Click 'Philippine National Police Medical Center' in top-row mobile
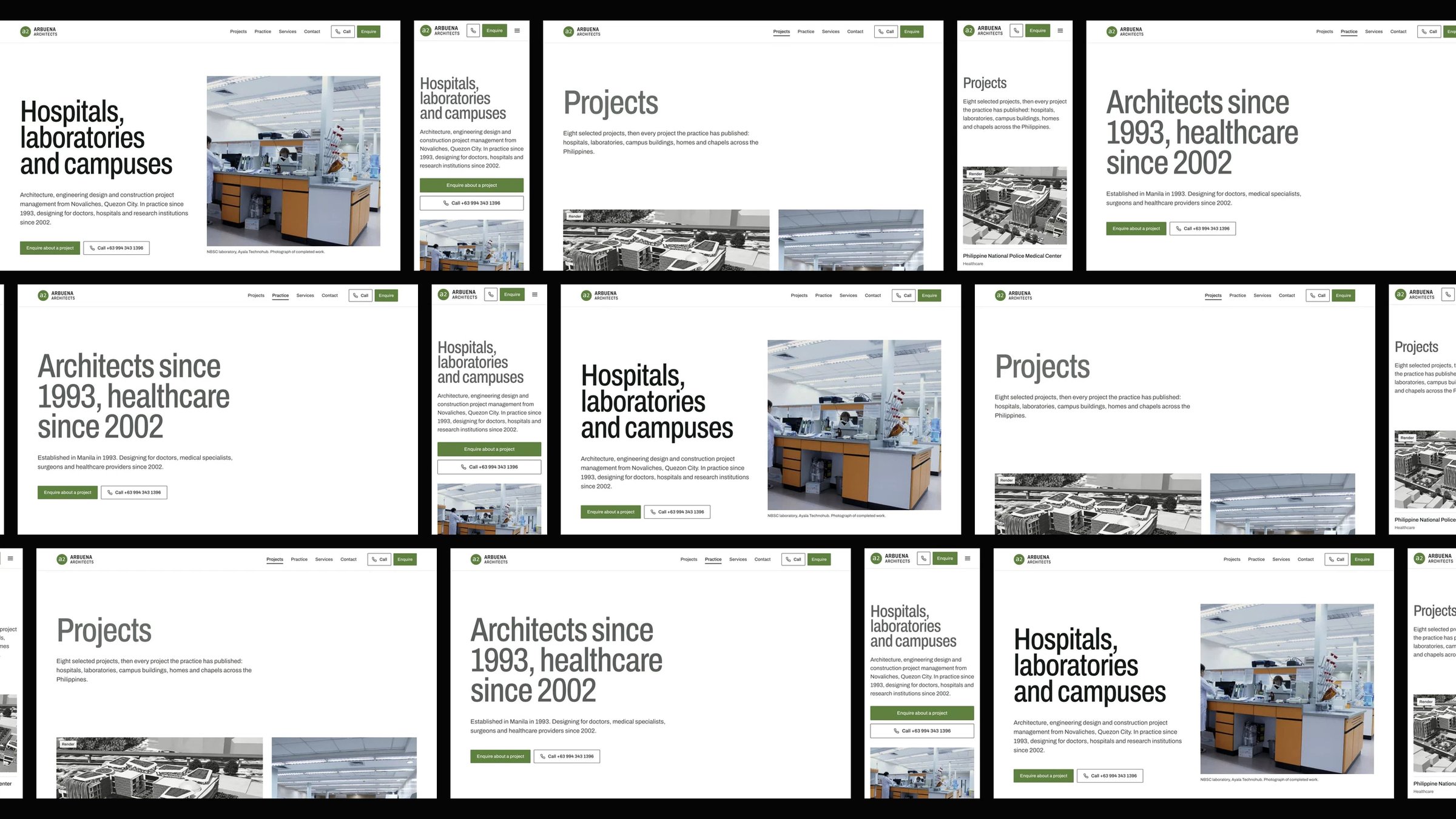This screenshot has width=1456, height=819. pos(1012,256)
